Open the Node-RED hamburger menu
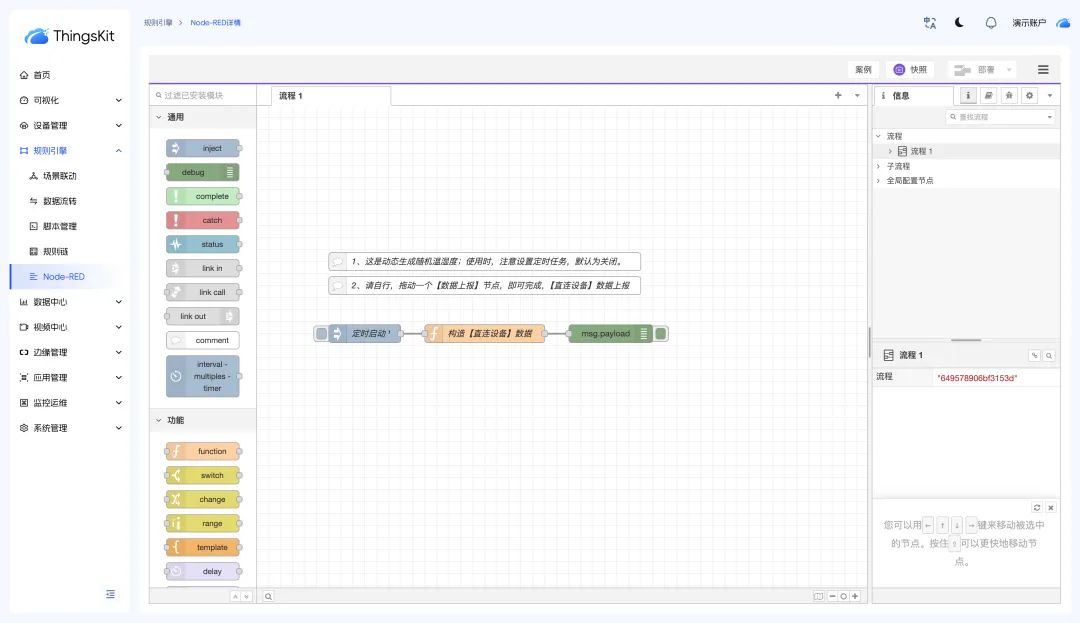This screenshot has width=1080, height=623. [x=1043, y=70]
